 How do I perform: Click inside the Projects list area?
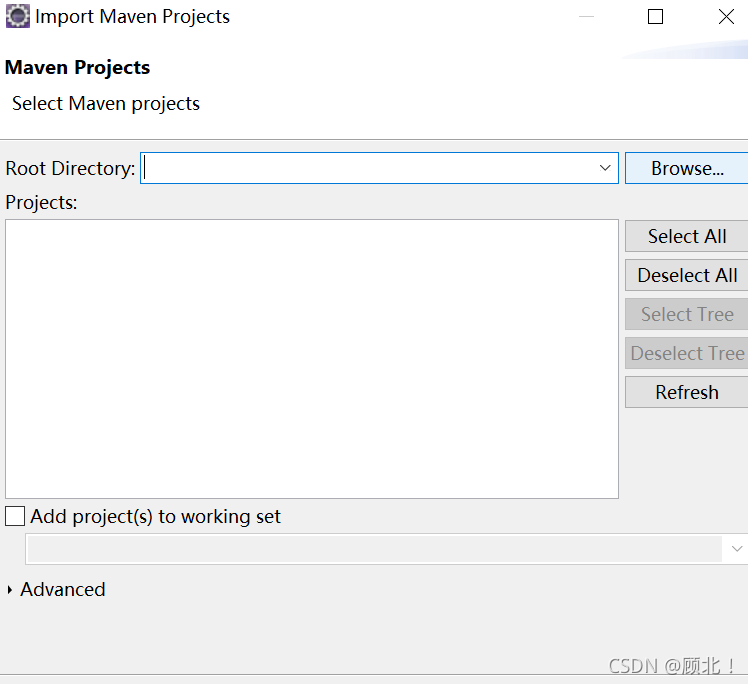[x=312, y=359]
